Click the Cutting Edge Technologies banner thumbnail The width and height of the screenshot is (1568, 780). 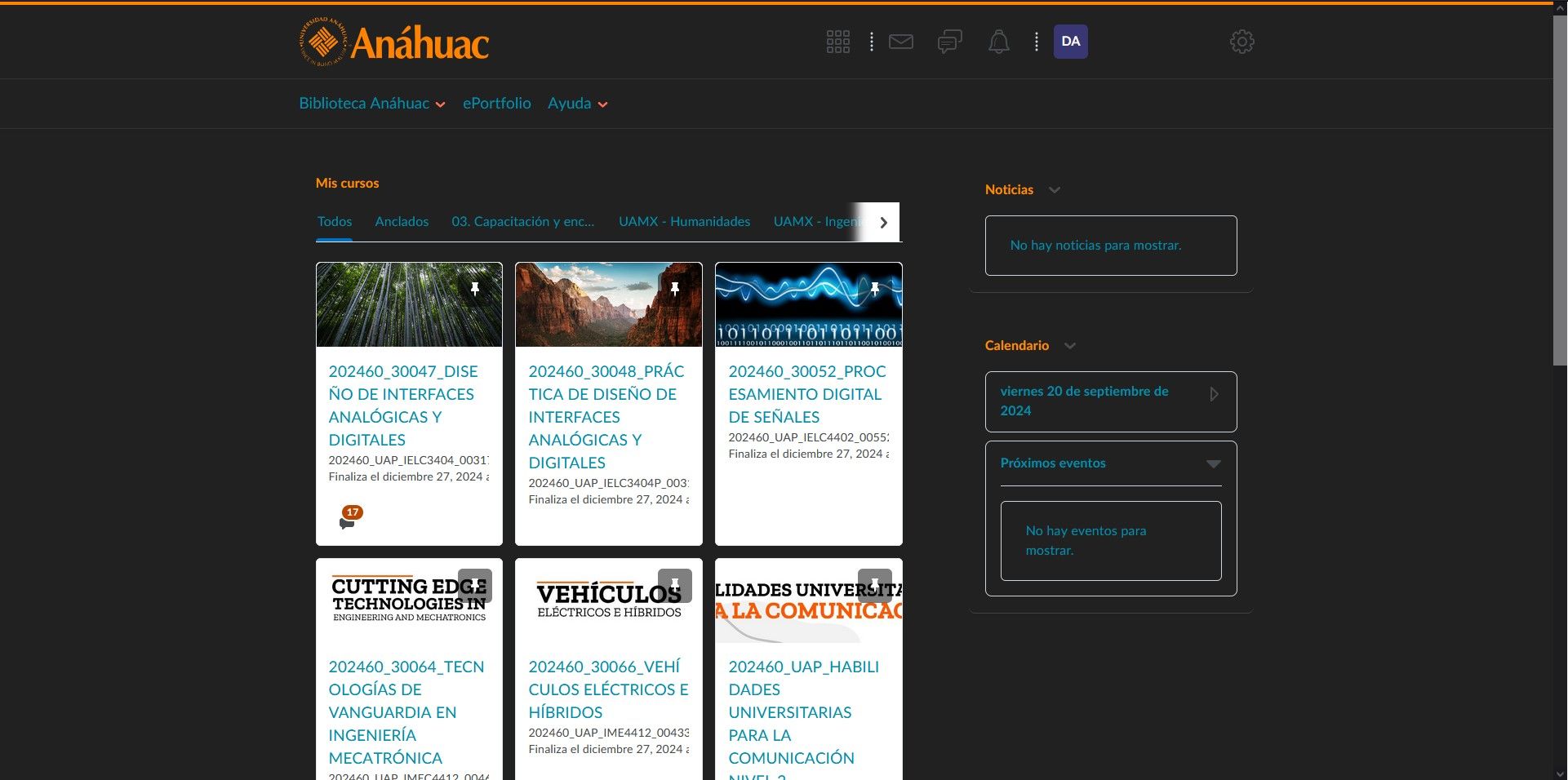click(409, 601)
